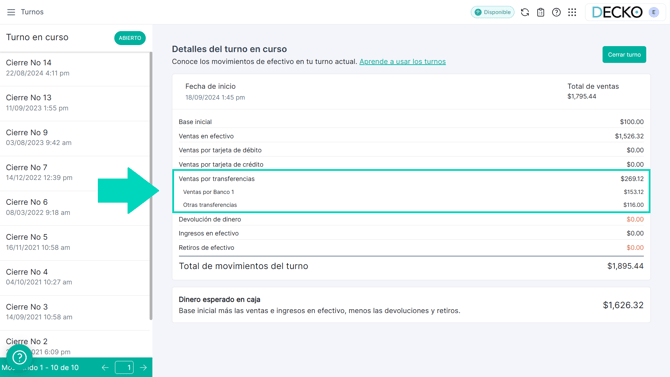The image size is (670, 377).
Task: Click the DECKO company logo
Action: [x=617, y=12]
